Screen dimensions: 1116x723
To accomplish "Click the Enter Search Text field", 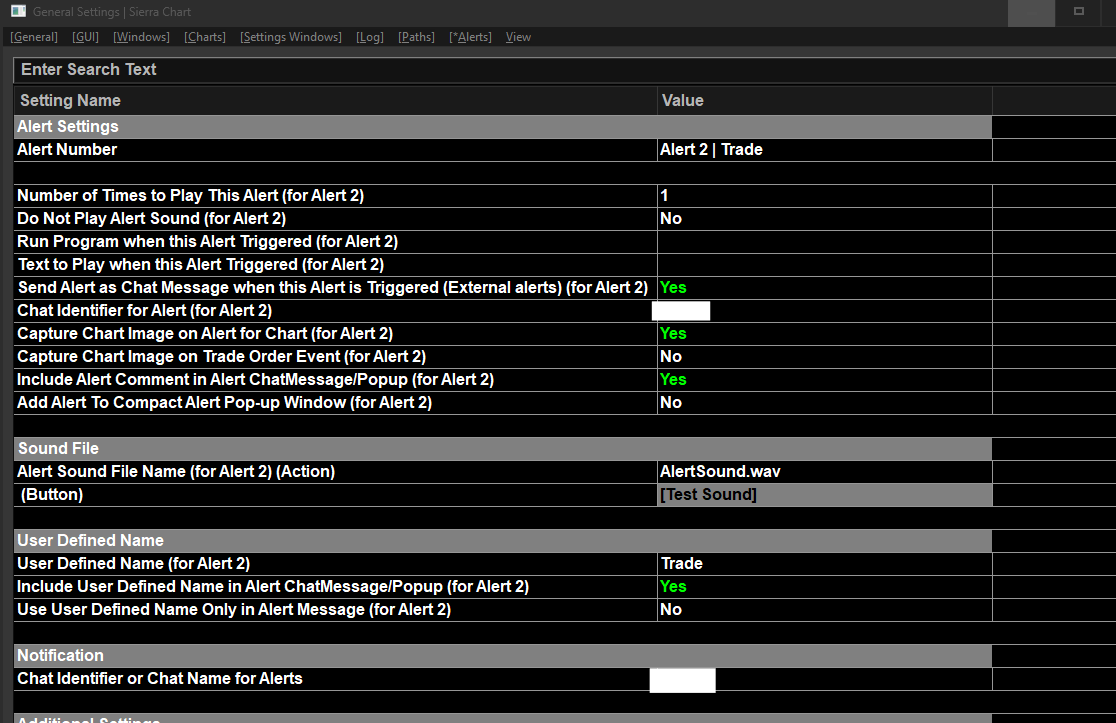I will point(564,70).
